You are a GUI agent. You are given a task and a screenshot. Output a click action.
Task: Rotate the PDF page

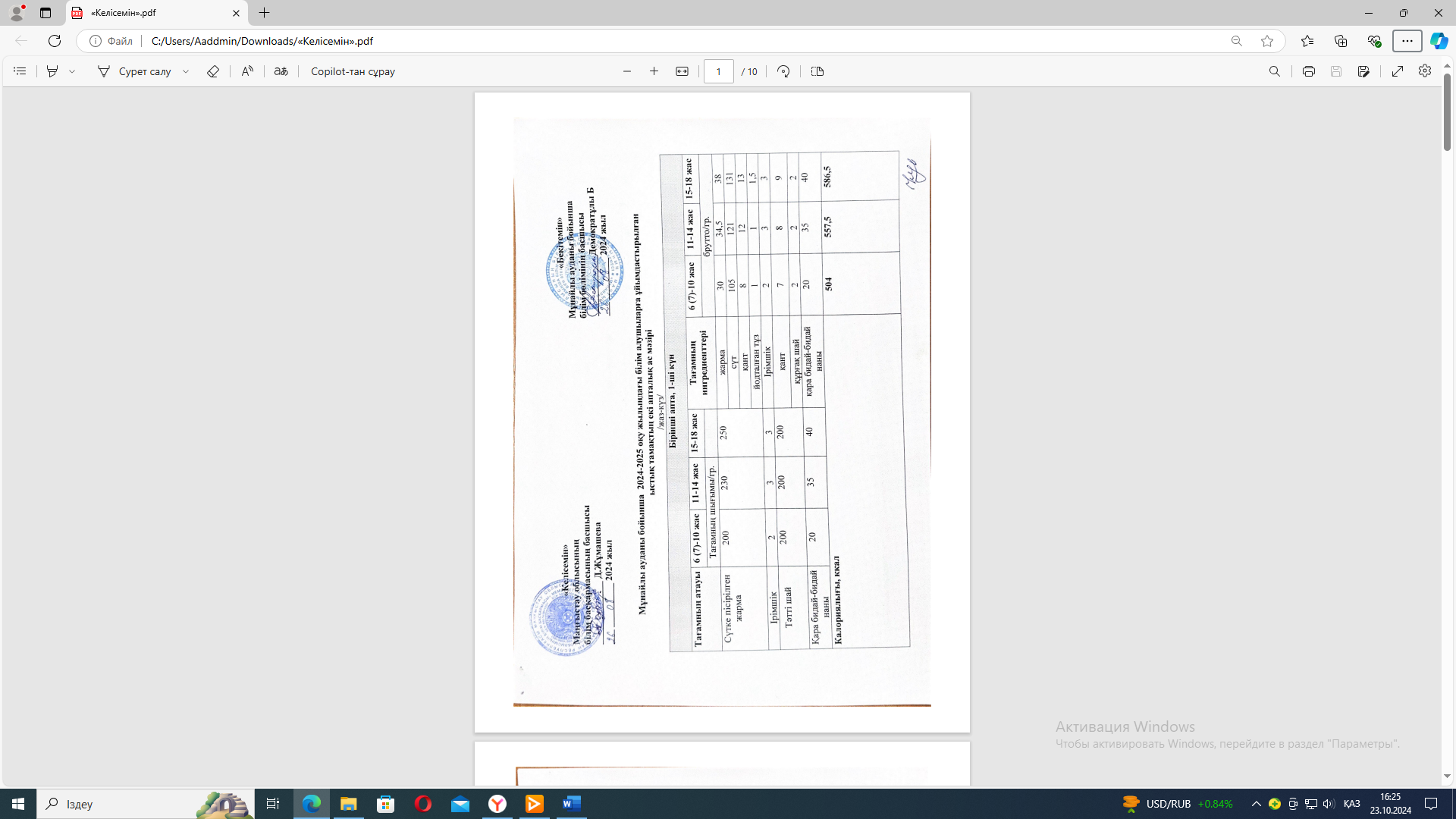click(x=783, y=71)
